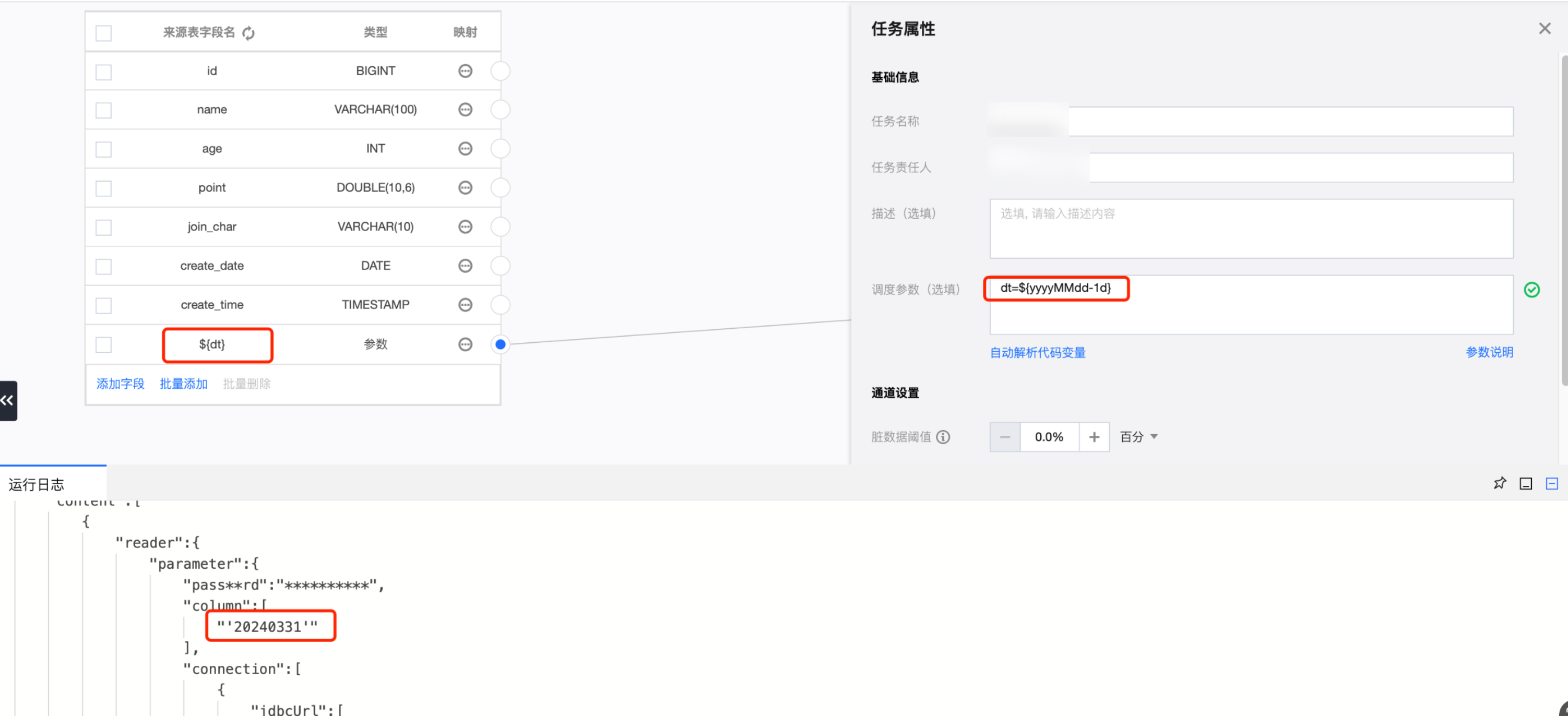Click the 添加字段 link

(x=120, y=384)
